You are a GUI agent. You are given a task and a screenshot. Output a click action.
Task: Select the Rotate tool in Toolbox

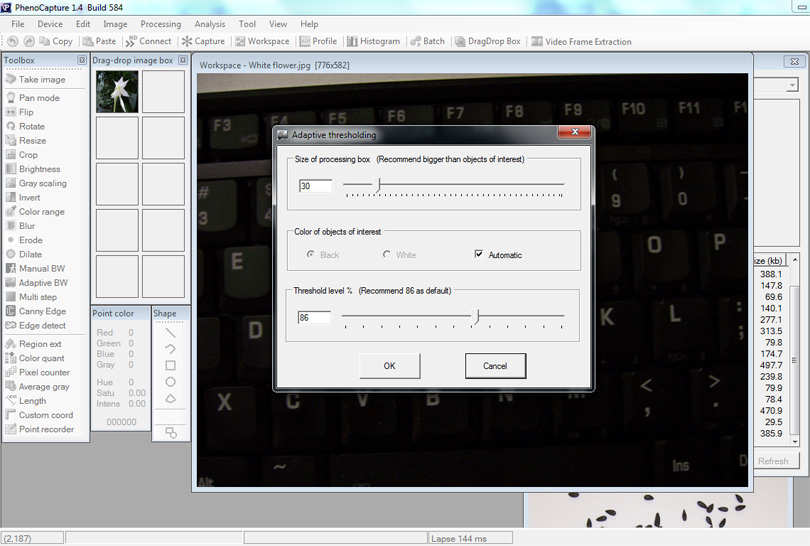[31, 127]
